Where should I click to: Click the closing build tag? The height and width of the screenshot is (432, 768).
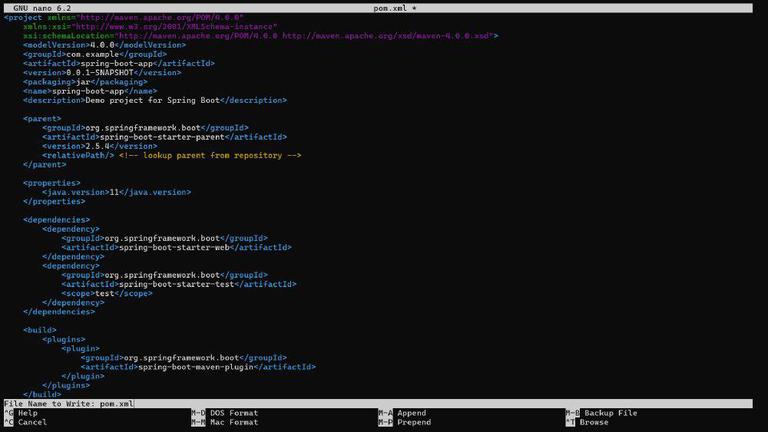[42, 394]
